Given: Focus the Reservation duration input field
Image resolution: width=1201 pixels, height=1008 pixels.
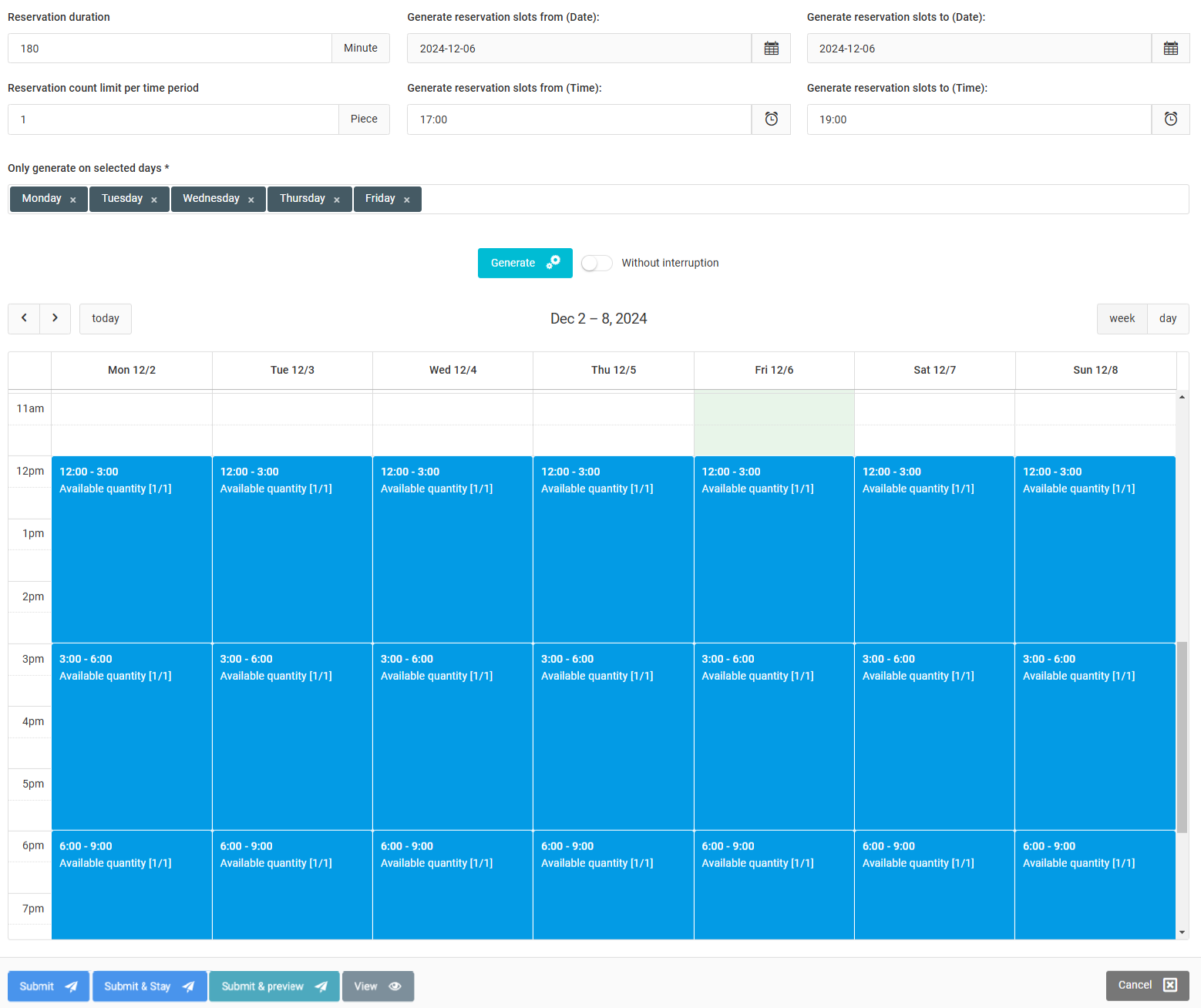Looking at the screenshot, I should pyautogui.click(x=170, y=49).
